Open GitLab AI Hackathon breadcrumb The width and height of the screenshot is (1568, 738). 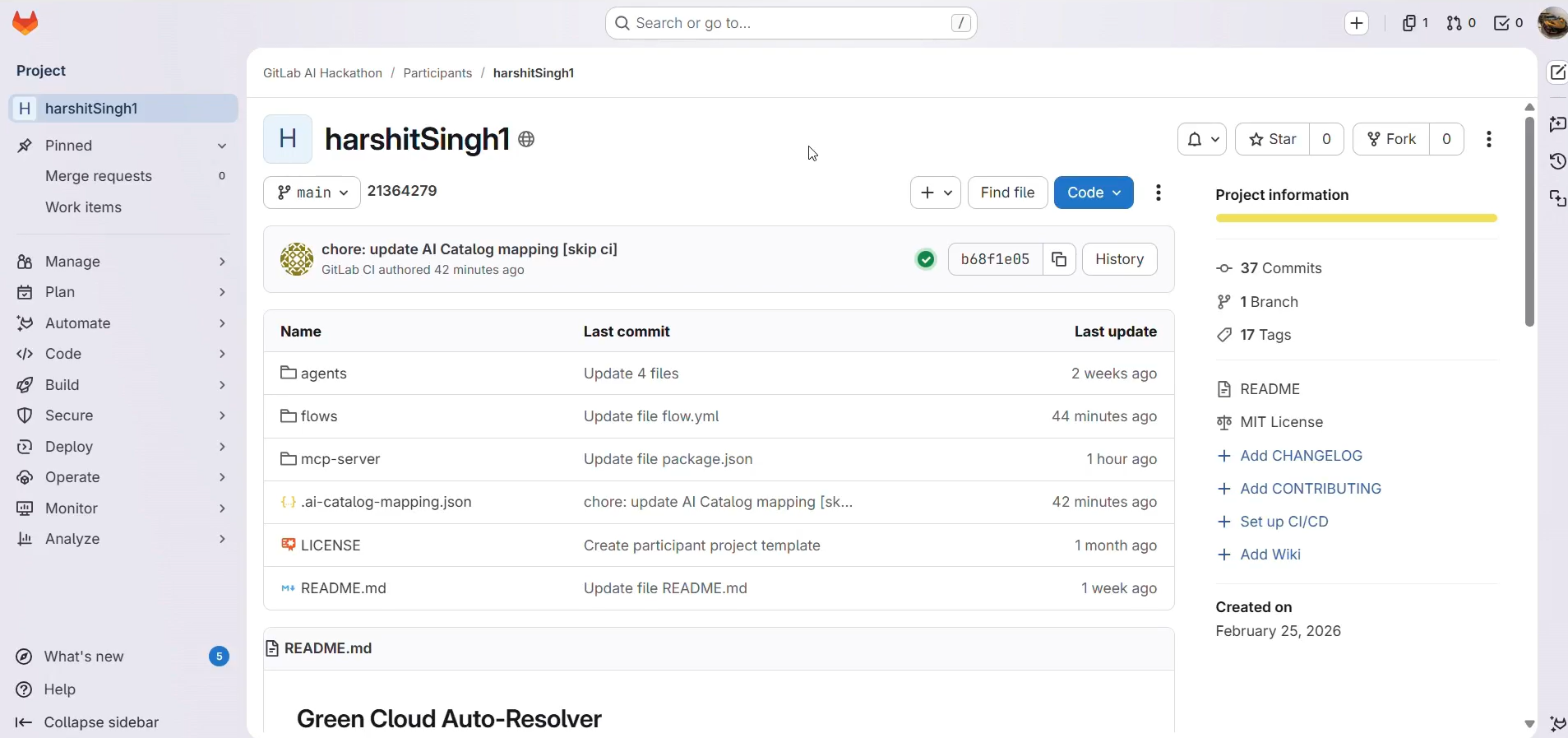pyautogui.click(x=322, y=73)
